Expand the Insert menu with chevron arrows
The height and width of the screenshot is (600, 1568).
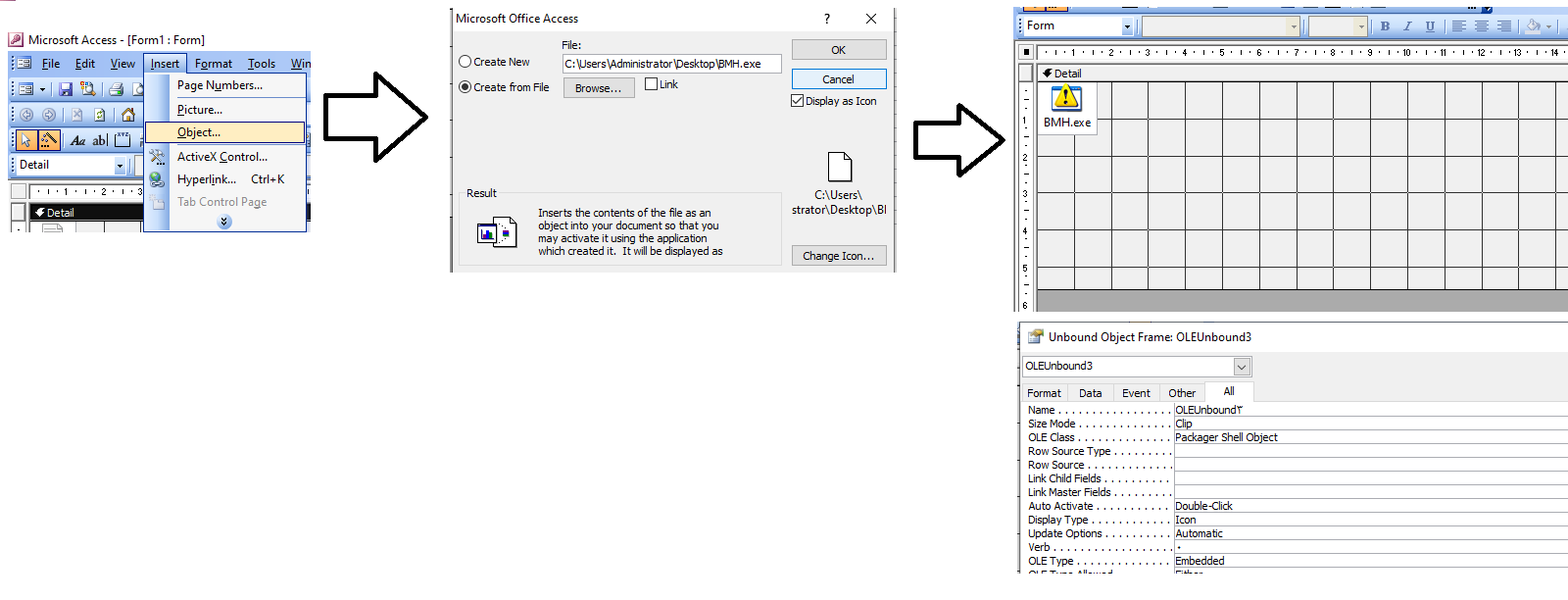tap(224, 222)
